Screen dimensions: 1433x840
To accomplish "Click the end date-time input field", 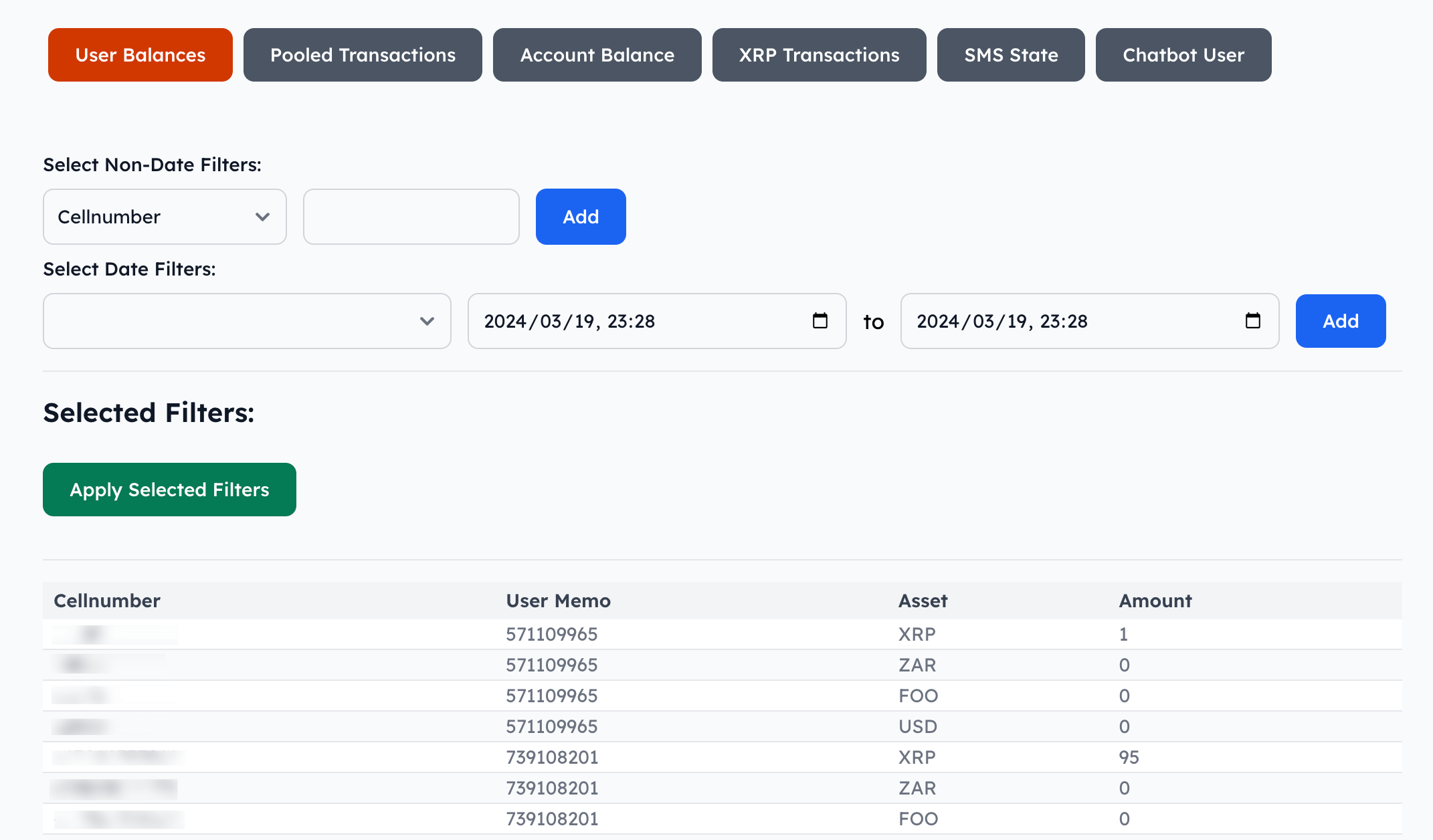I will point(1068,321).
